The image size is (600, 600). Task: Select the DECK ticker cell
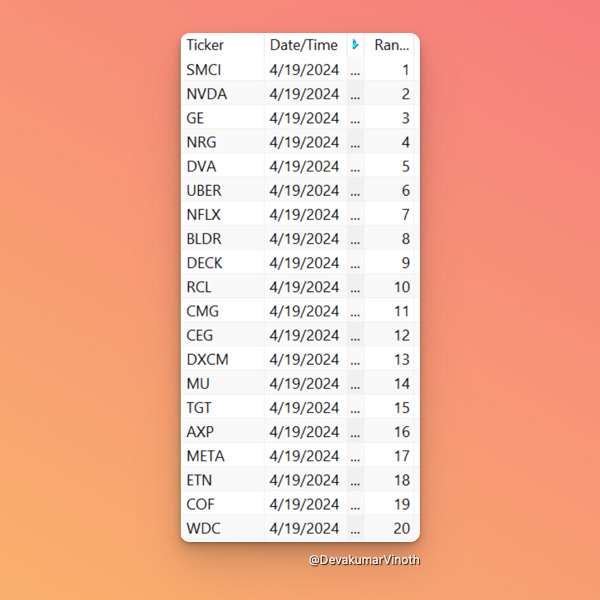[x=222, y=262]
